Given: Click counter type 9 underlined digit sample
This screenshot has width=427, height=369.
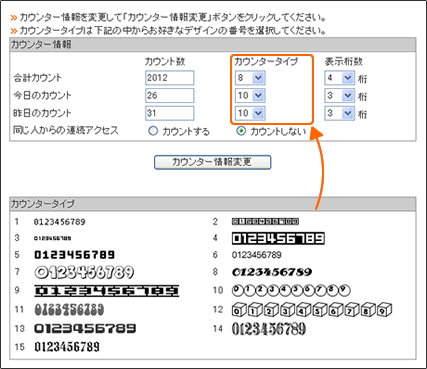Looking at the screenshot, I should pos(107,291).
